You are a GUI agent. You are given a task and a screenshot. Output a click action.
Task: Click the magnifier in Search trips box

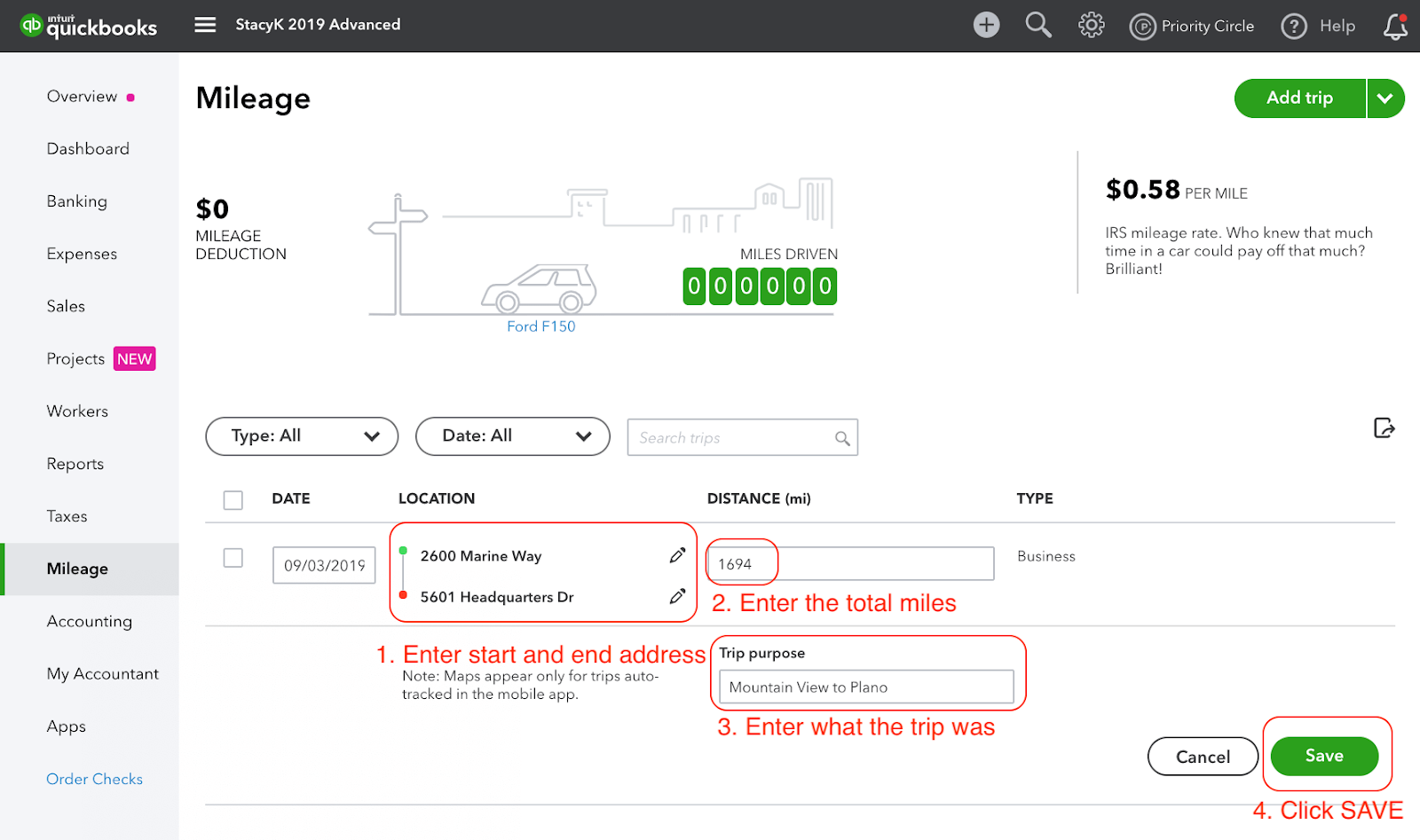click(842, 438)
